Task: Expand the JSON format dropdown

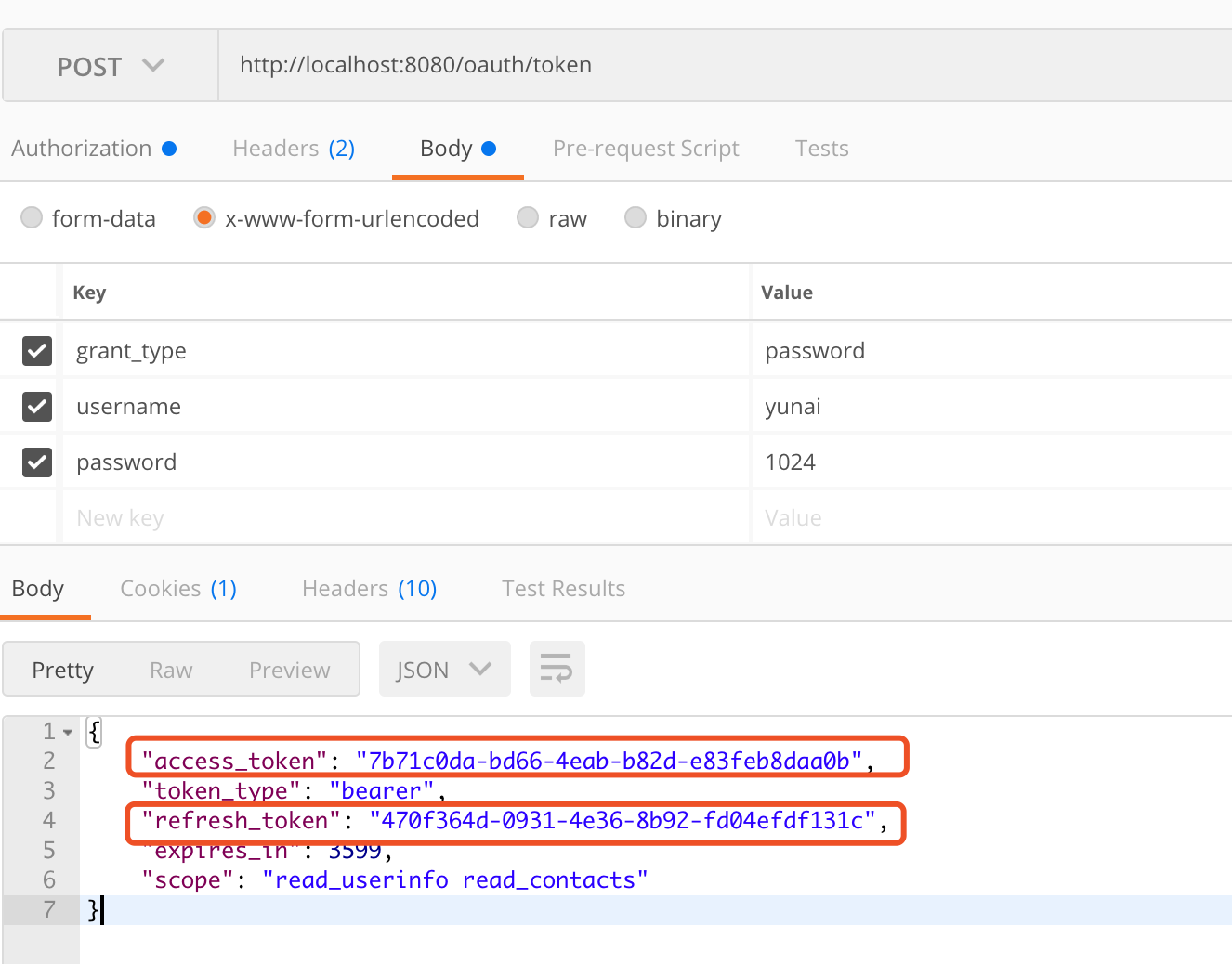Action: tap(444, 670)
